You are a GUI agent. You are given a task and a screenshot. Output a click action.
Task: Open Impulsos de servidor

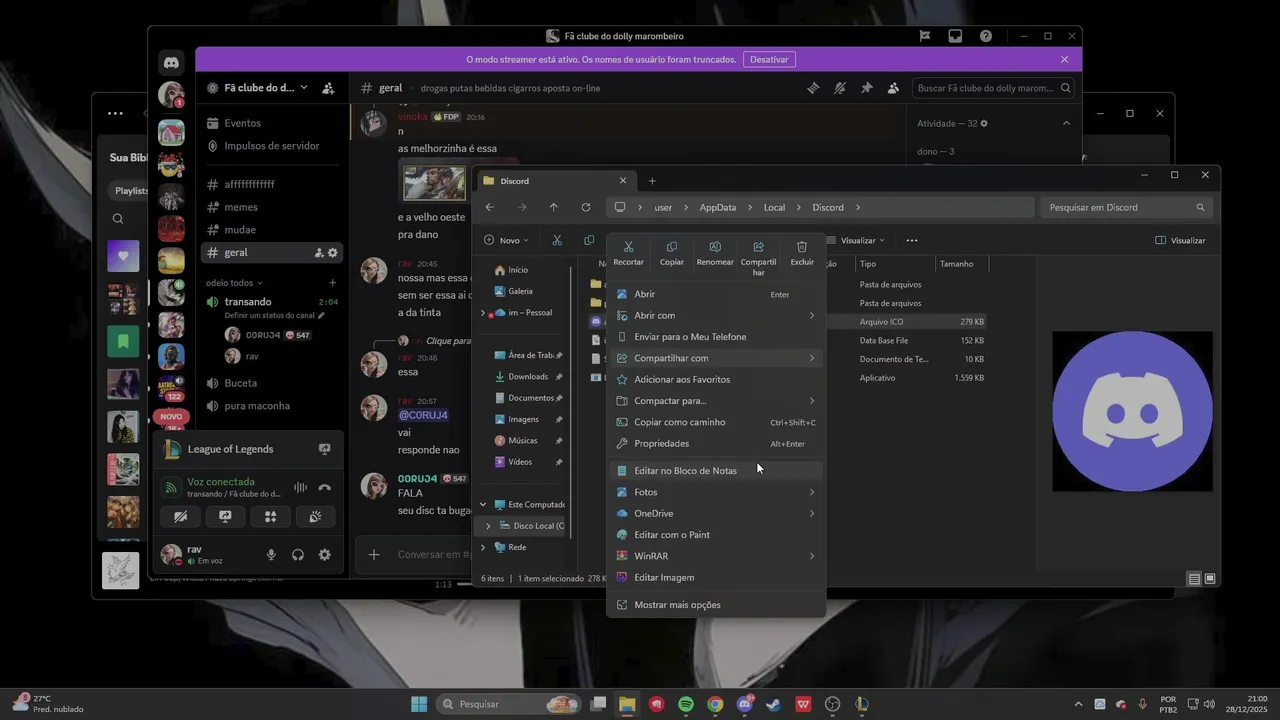coord(272,146)
